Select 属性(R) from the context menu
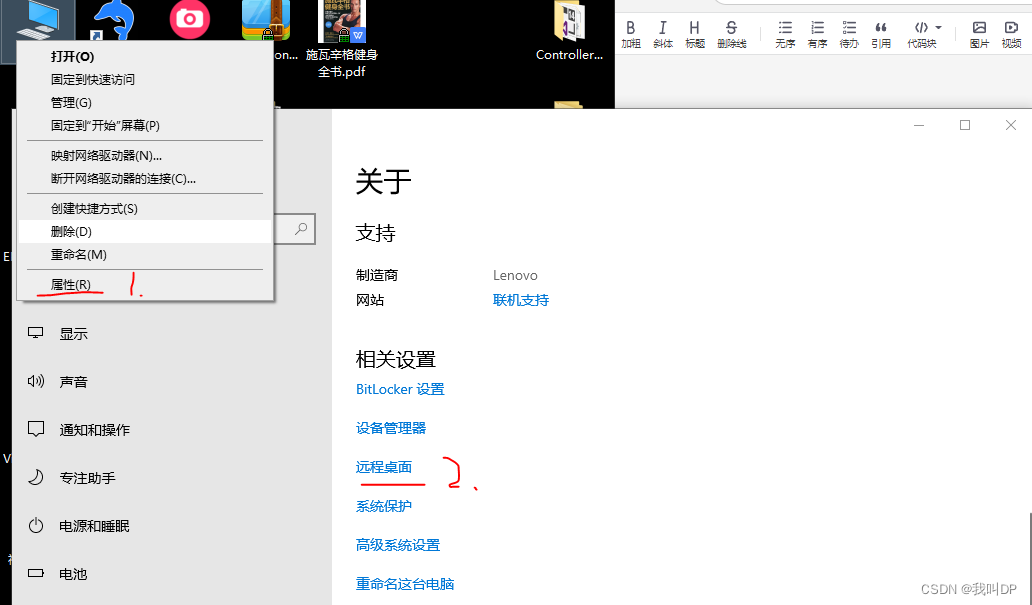1032x605 pixels. pos(68,283)
